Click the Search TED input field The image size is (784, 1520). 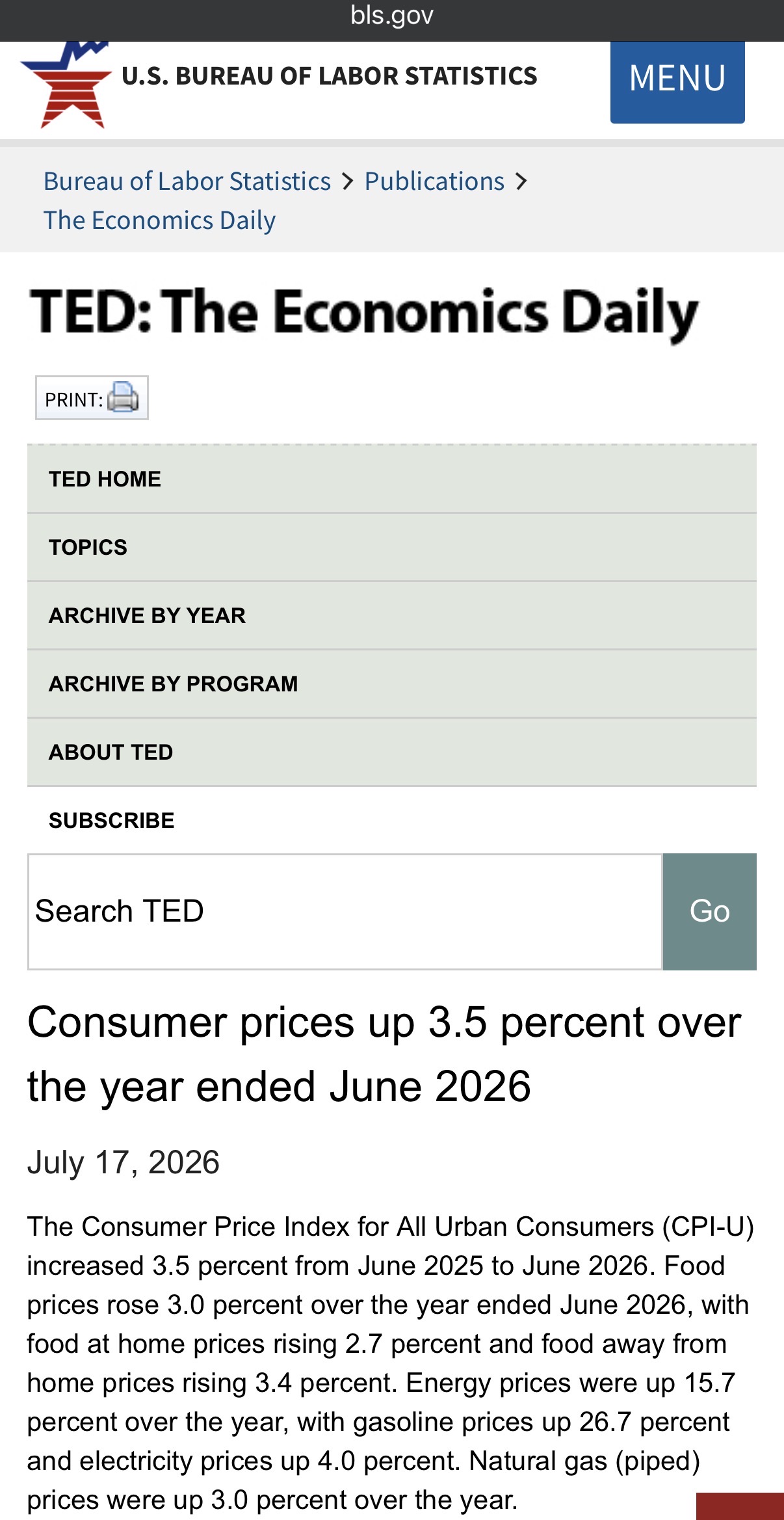[345, 911]
